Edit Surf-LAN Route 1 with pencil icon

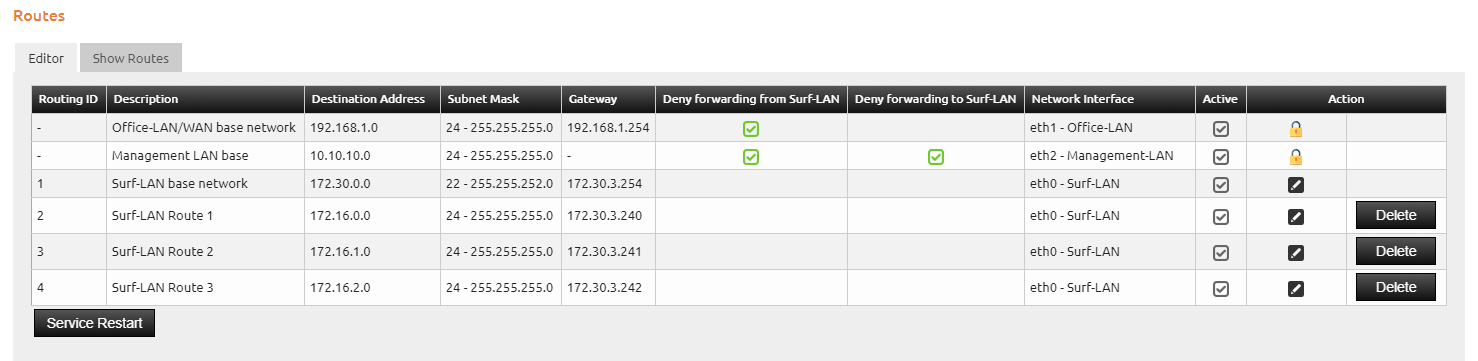pos(1296,216)
